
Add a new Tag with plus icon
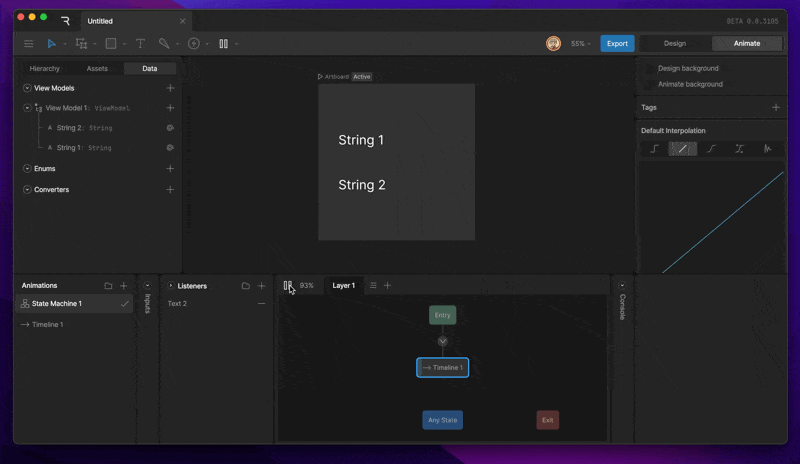[x=776, y=108]
